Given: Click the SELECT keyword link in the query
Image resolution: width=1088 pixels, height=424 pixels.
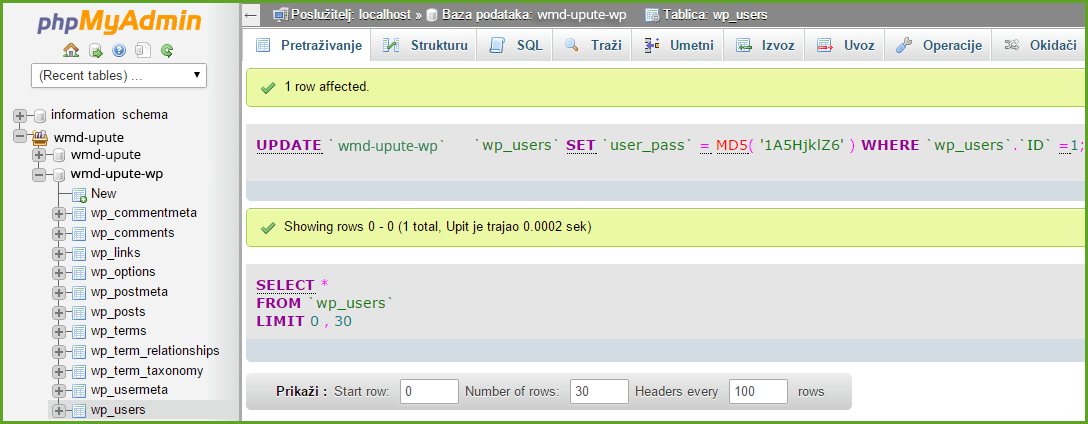Looking at the screenshot, I should [285, 285].
